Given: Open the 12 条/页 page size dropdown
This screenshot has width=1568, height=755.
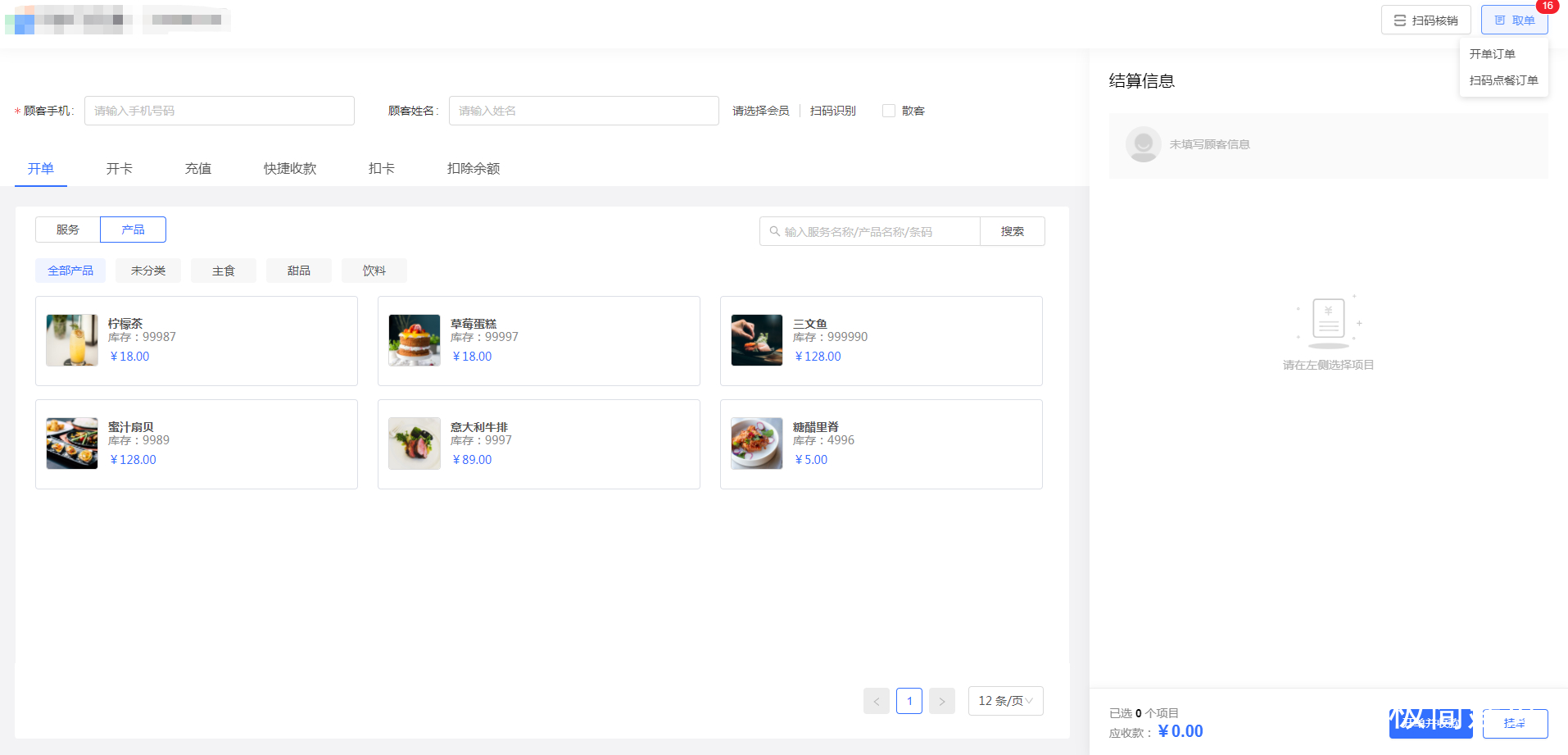Looking at the screenshot, I should [x=1006, y=701].
